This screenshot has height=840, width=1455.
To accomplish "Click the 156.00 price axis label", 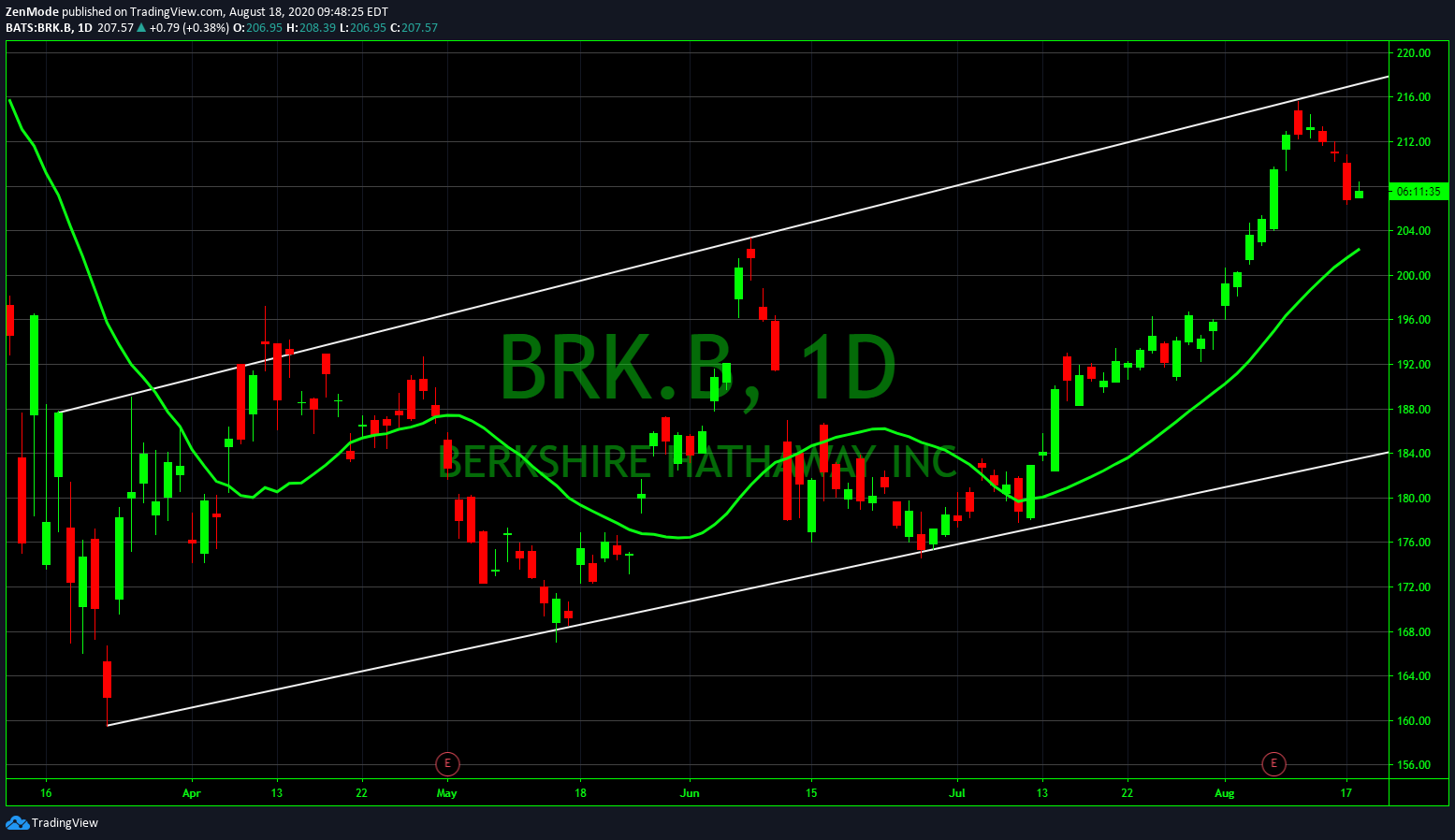I will (x=1414, y=765).
